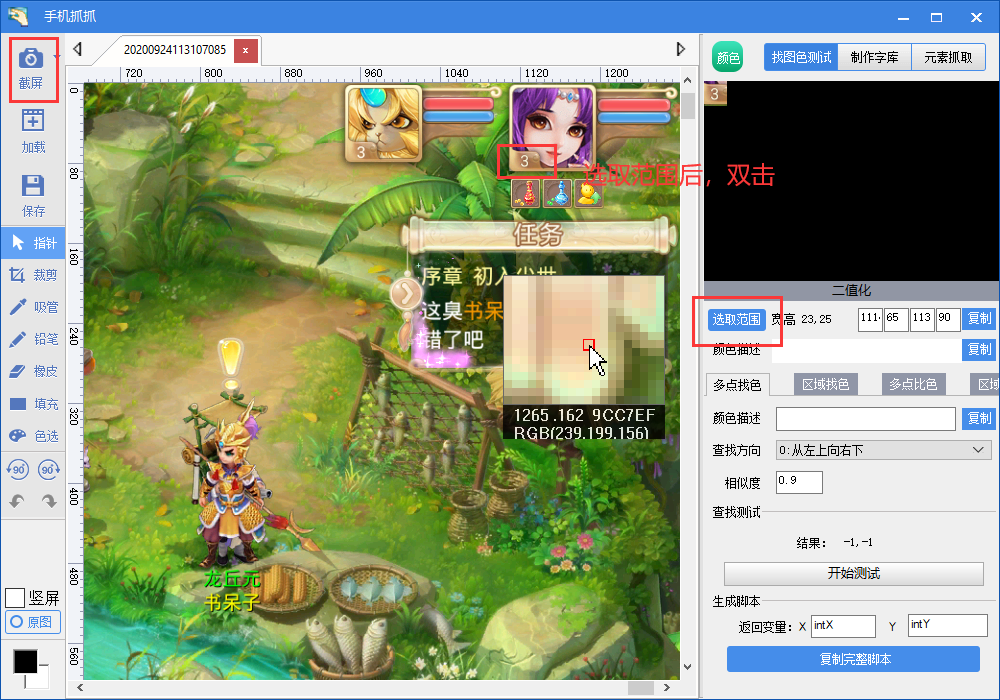Switch to the 区域找色 sub-tab
The height and width of the screenshot is (700, 1000).
tap(826, 384)
